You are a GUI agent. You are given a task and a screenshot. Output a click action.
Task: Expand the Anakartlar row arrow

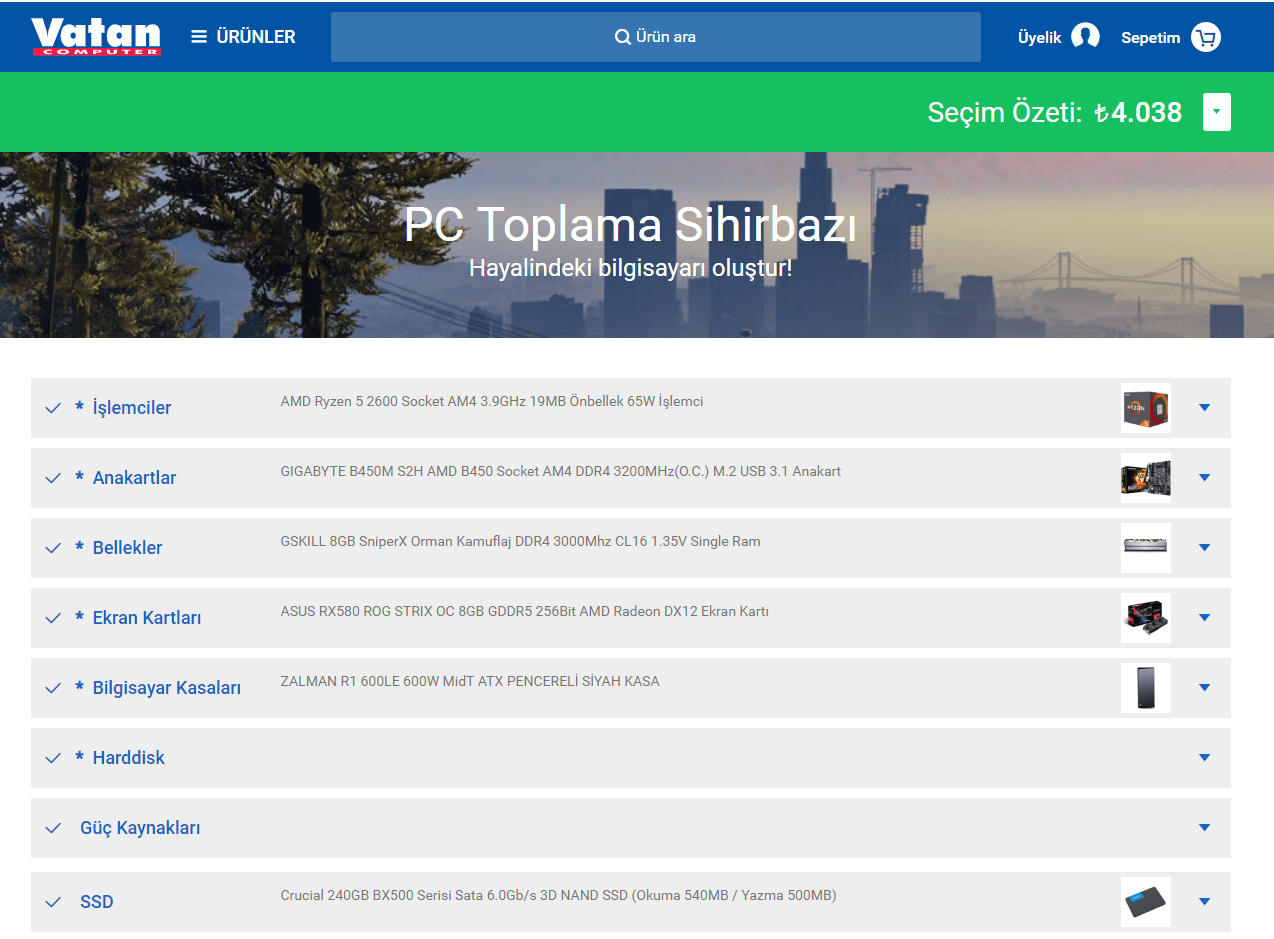pyautogui.click(x=1204, y=477)
